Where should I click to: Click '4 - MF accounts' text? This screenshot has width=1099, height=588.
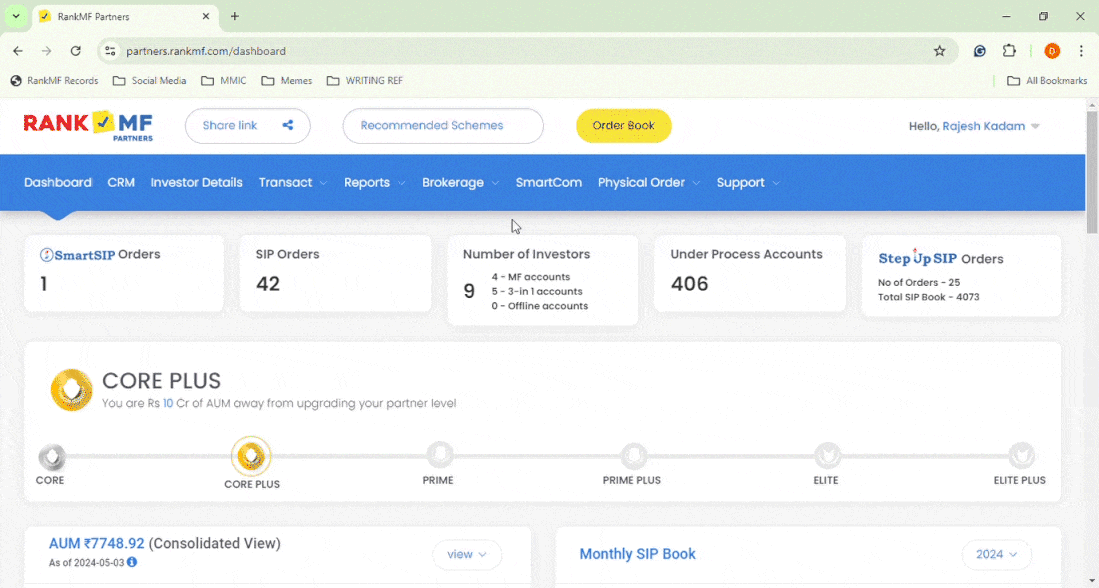point(531,277)
